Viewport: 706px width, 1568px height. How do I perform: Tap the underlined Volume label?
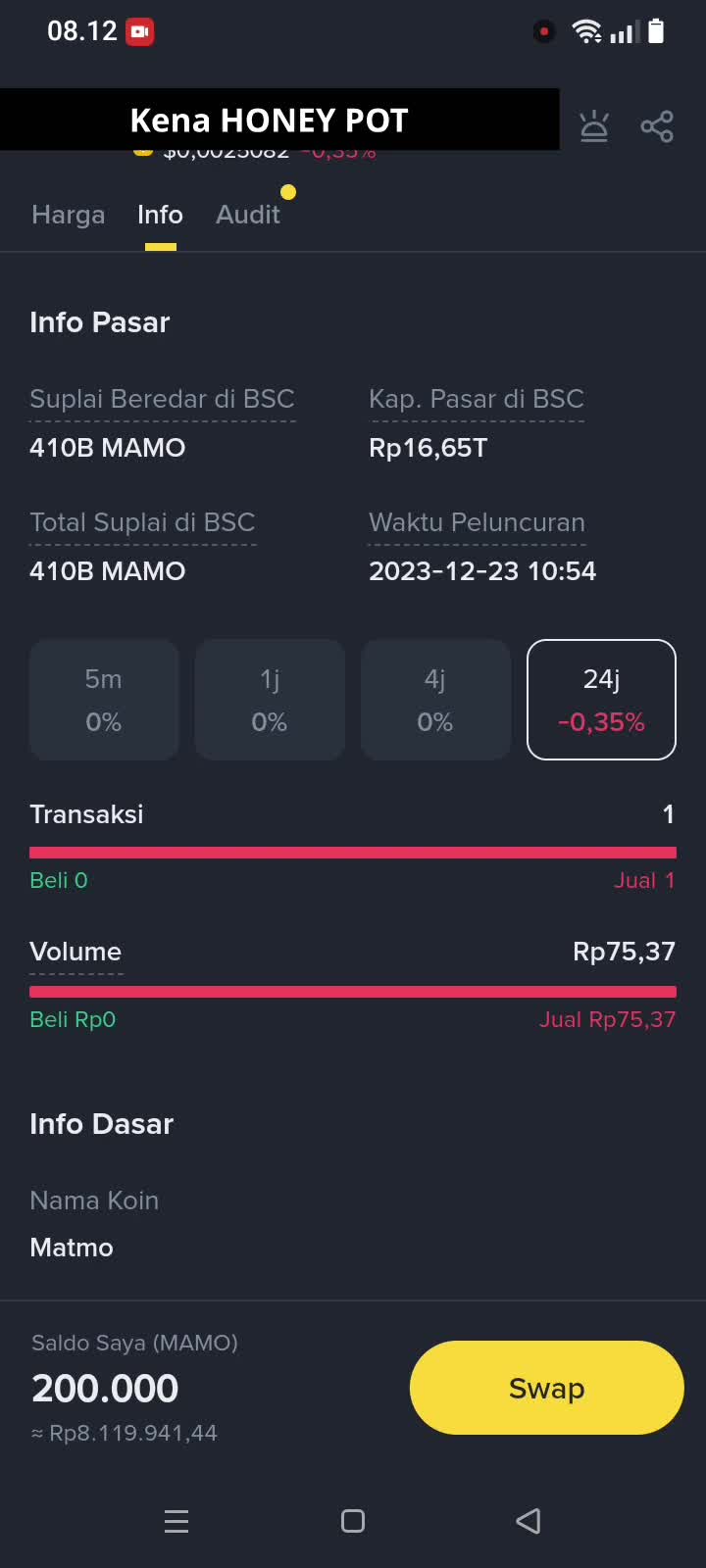click(76, 952)
